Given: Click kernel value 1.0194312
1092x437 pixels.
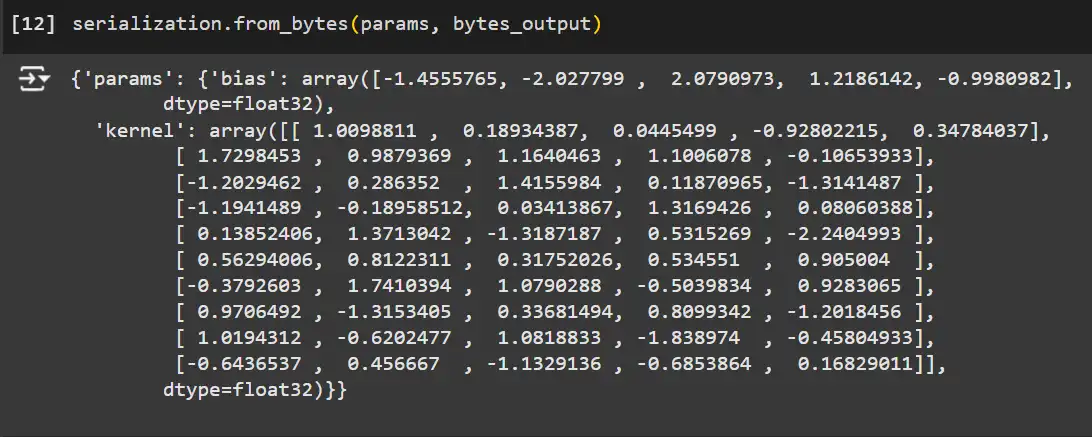Looking at the screenshot, I should pyautogui.click(x=249, y=338).
